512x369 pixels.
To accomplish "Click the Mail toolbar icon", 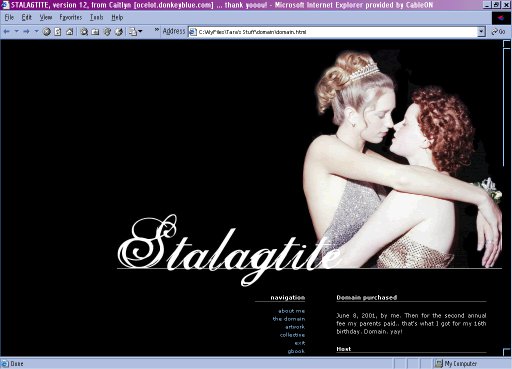I will pyautogui.click(x=134, y=32).
